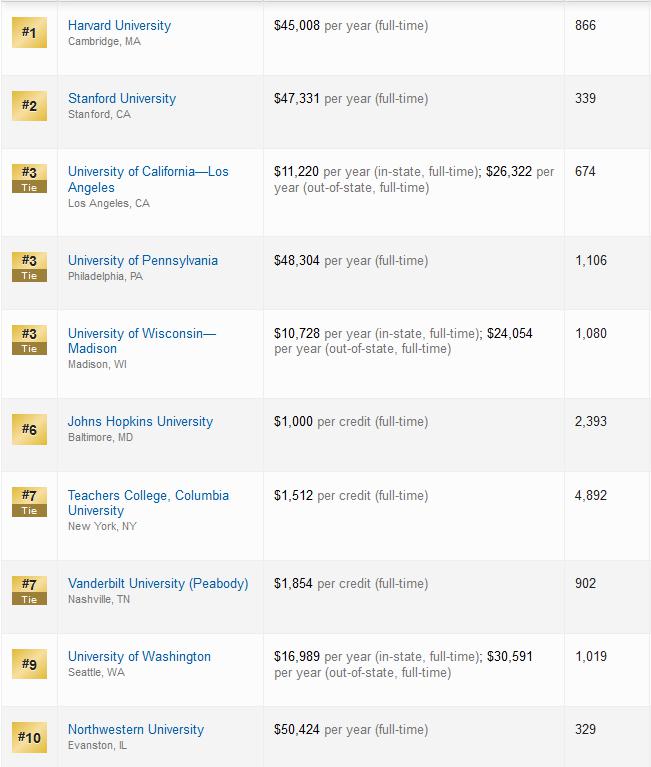651x767 pixels.
Task: Click the #3 Tie badge beside University of Pennsylvania
Action: (29, 267)
